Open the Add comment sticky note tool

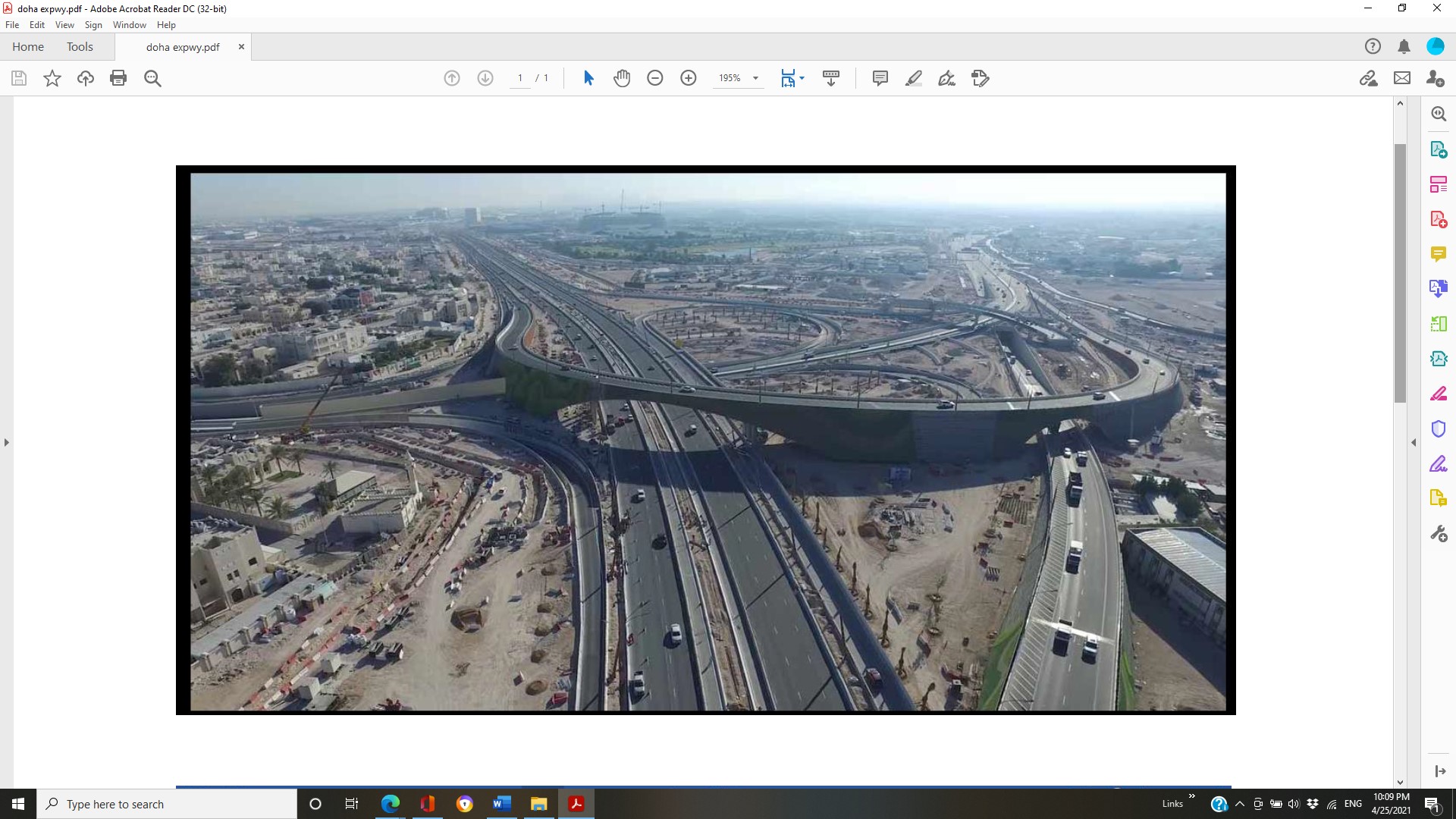880,78
